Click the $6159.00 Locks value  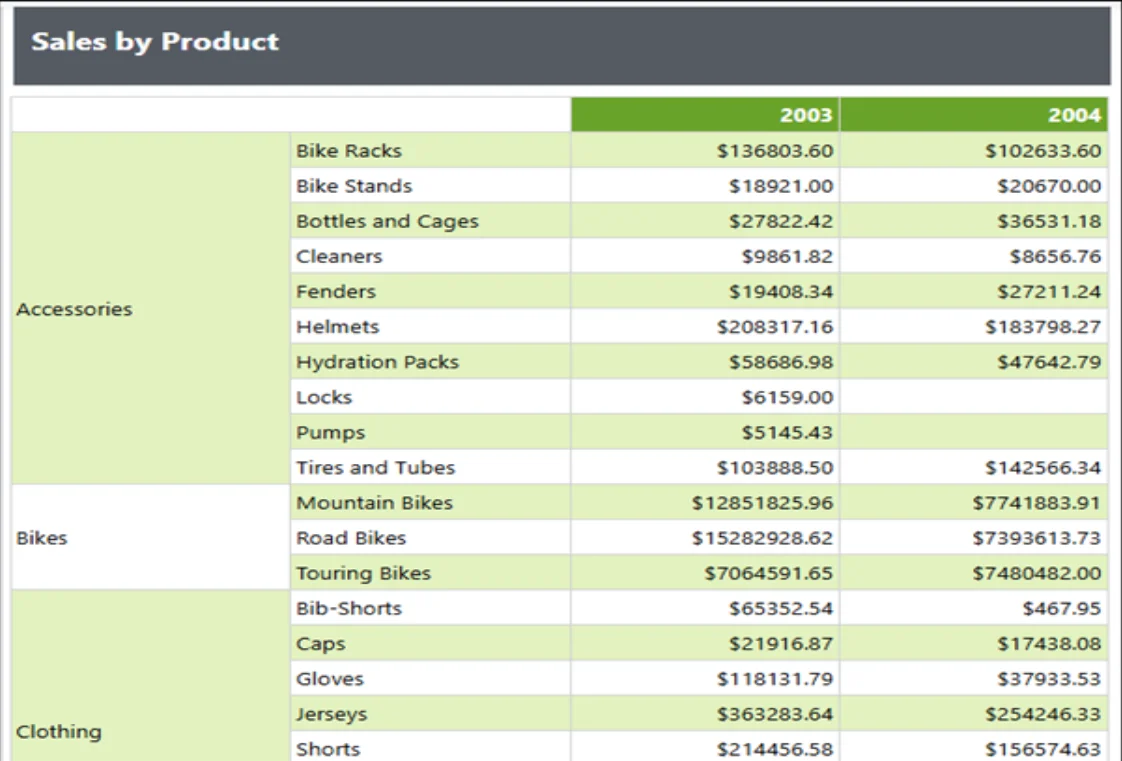click(x=787, y=397)
